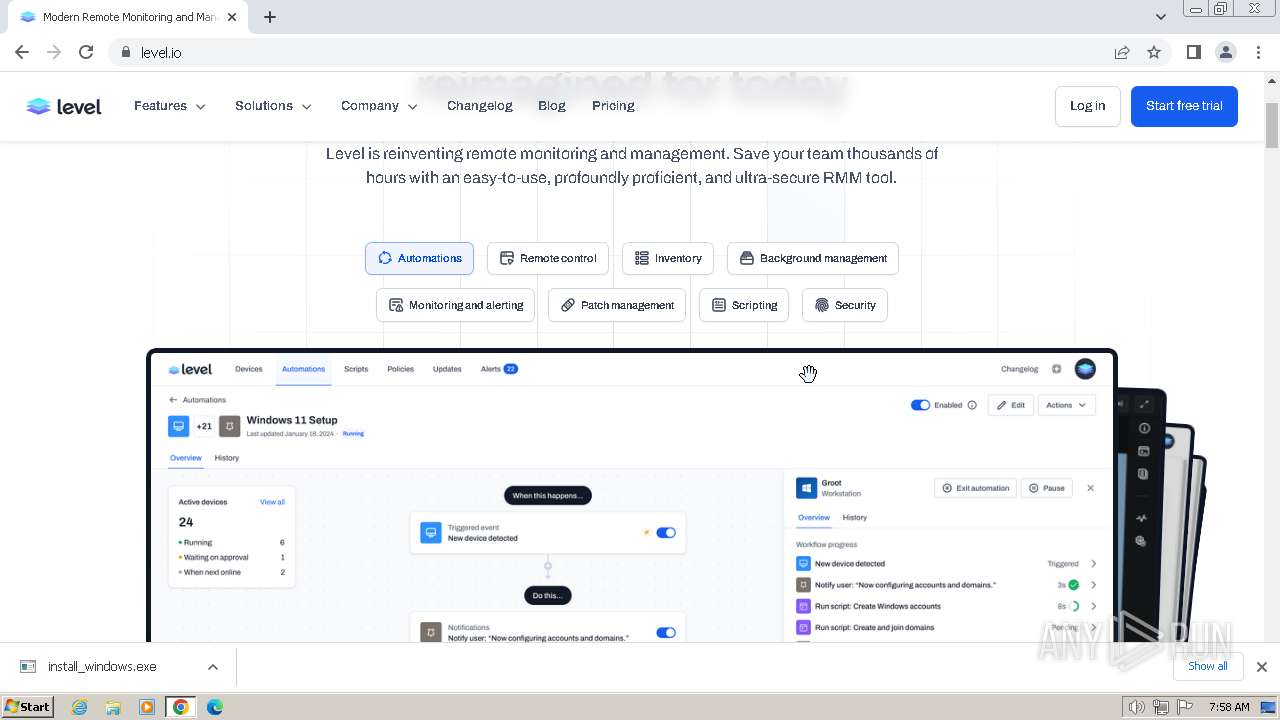Select the Patch management feature tab
Image resolution: width=1280 pixels, height=720 pixels.
(x=617, y=305)
